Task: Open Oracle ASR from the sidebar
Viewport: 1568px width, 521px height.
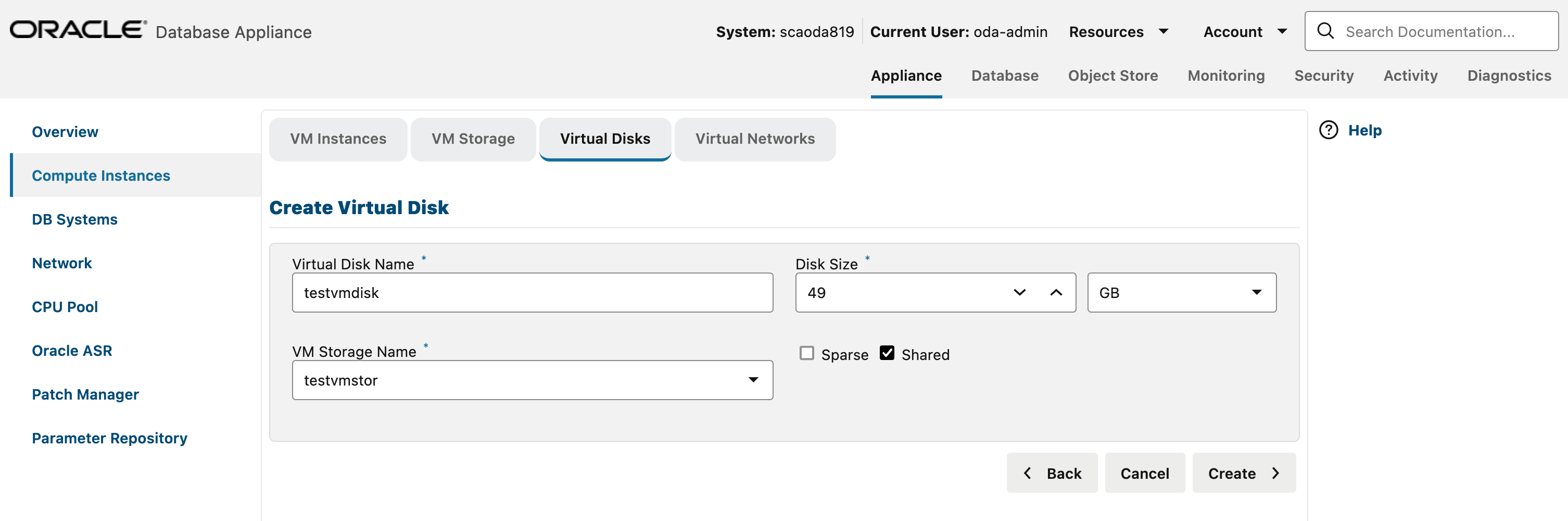Action: coord(71,351)
